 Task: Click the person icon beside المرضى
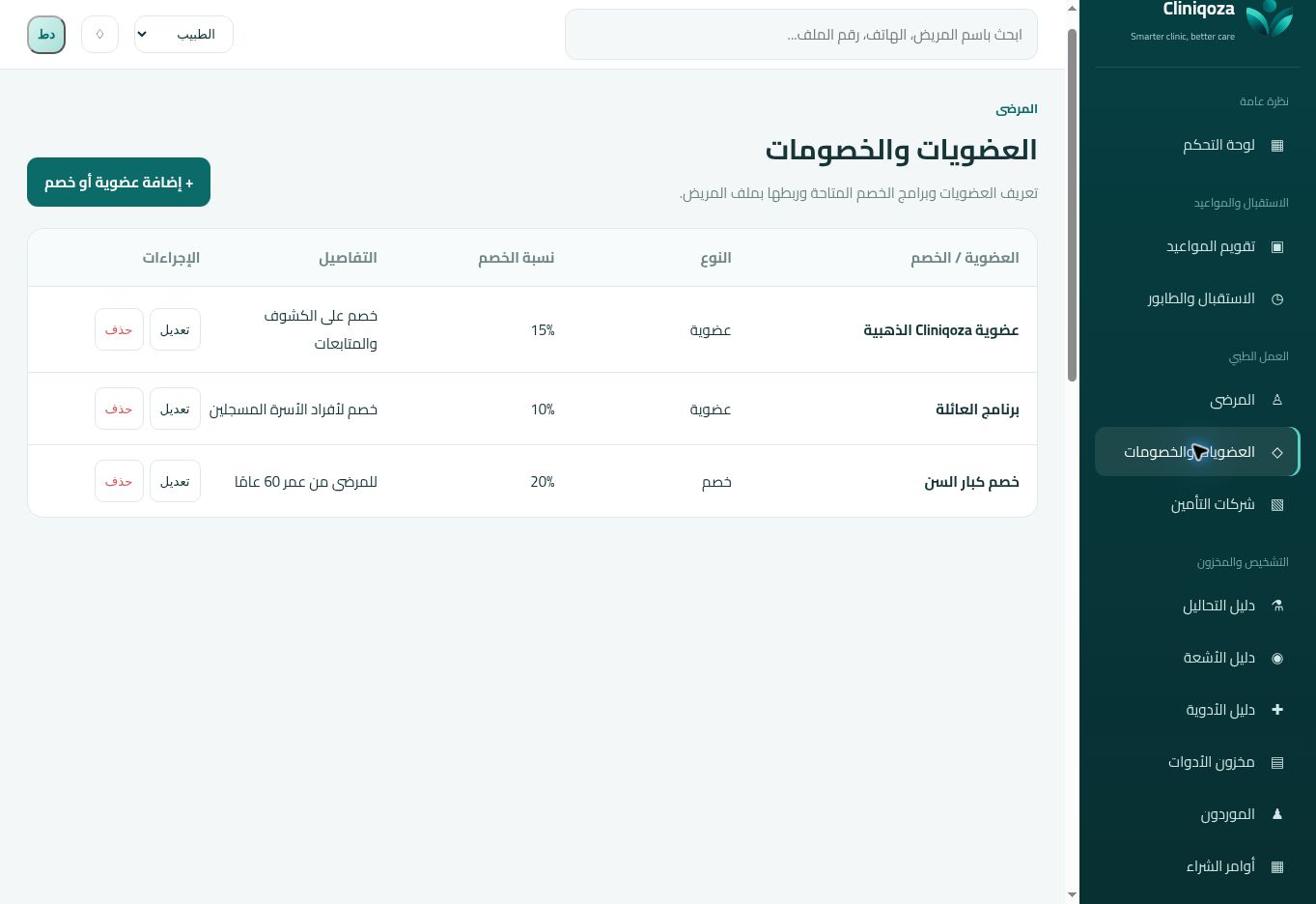(1277, 400)
